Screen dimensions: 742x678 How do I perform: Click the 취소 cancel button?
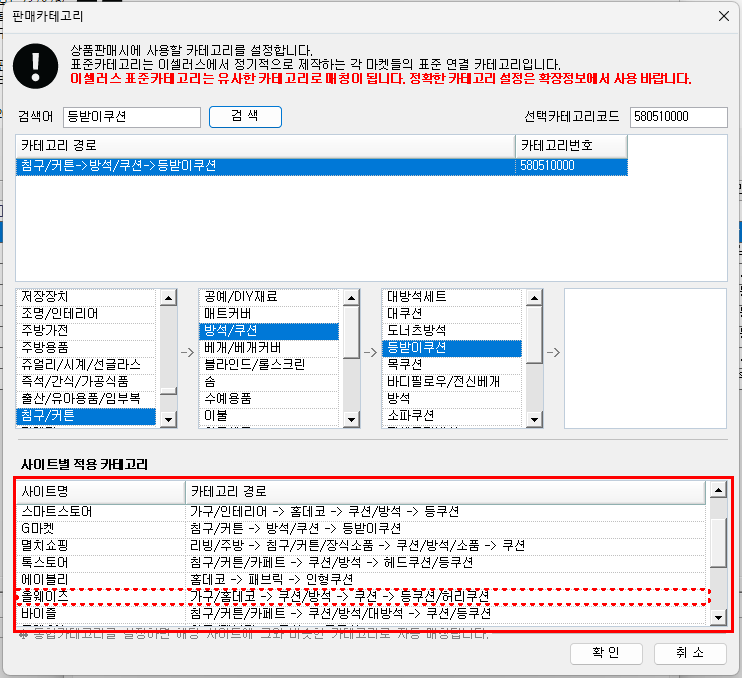coord(689,653)
